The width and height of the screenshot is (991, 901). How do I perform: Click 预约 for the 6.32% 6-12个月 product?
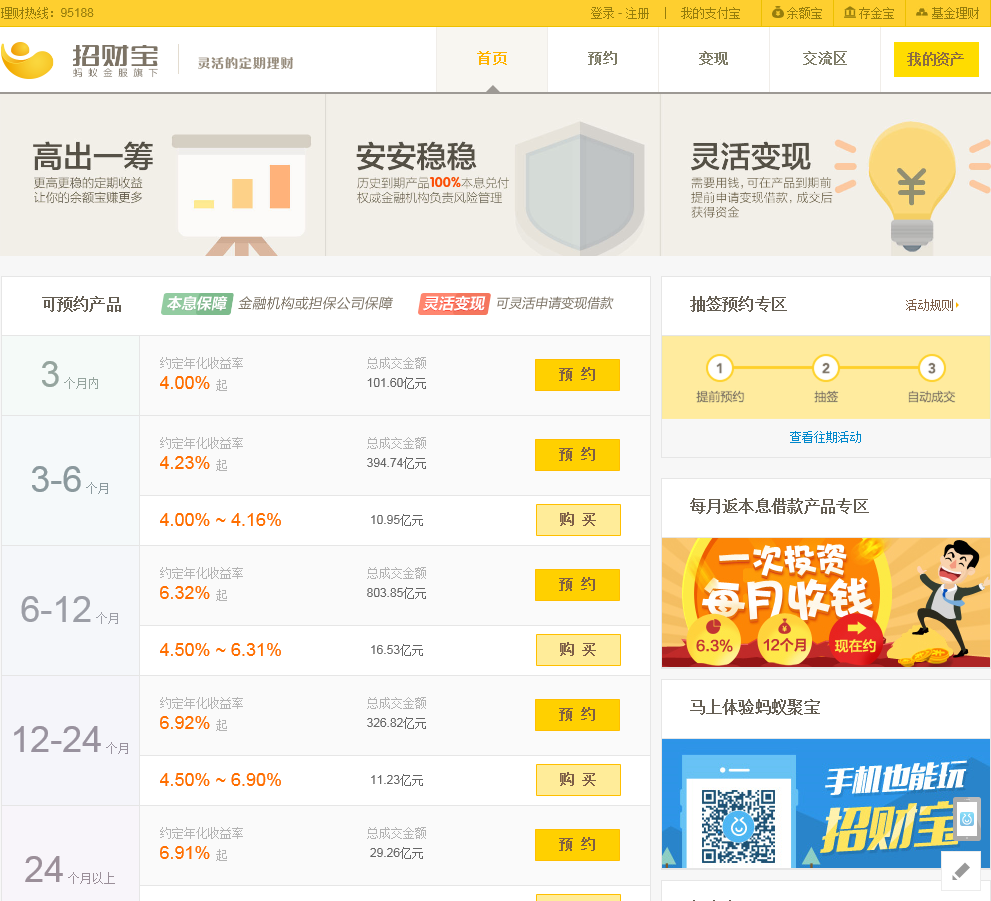[x=577, y=584]
